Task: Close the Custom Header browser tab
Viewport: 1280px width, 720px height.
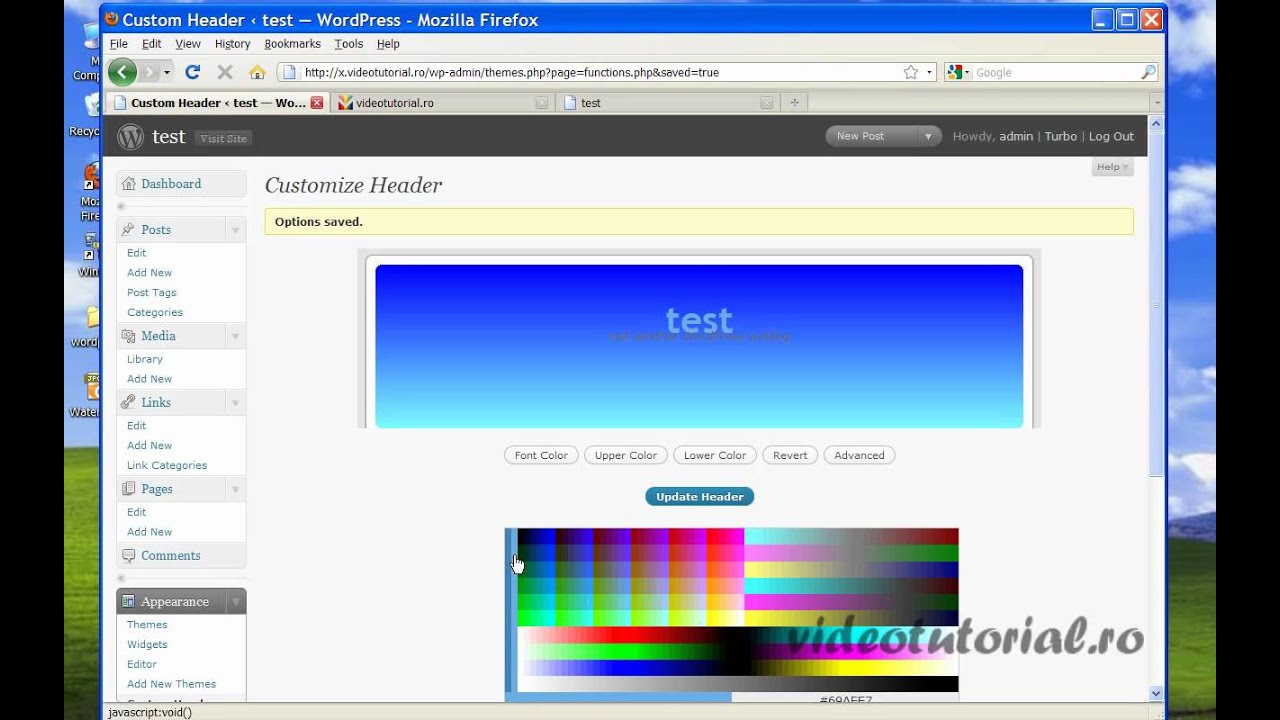Action: coord(317,102)
